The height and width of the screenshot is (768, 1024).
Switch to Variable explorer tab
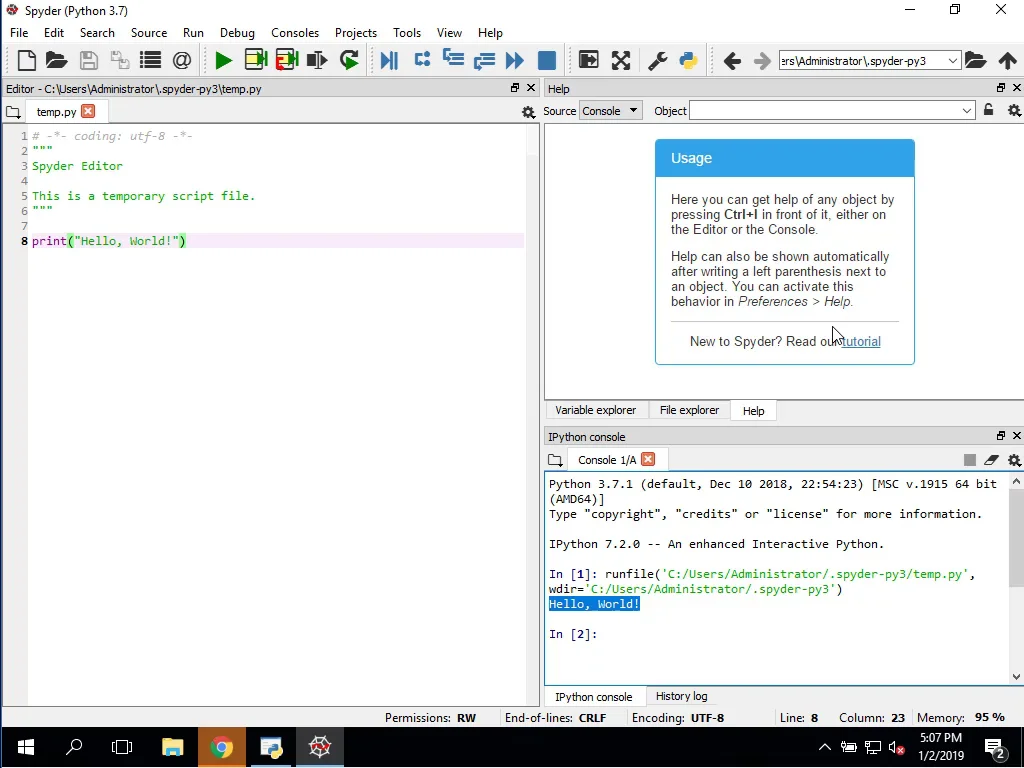(596, 410)
